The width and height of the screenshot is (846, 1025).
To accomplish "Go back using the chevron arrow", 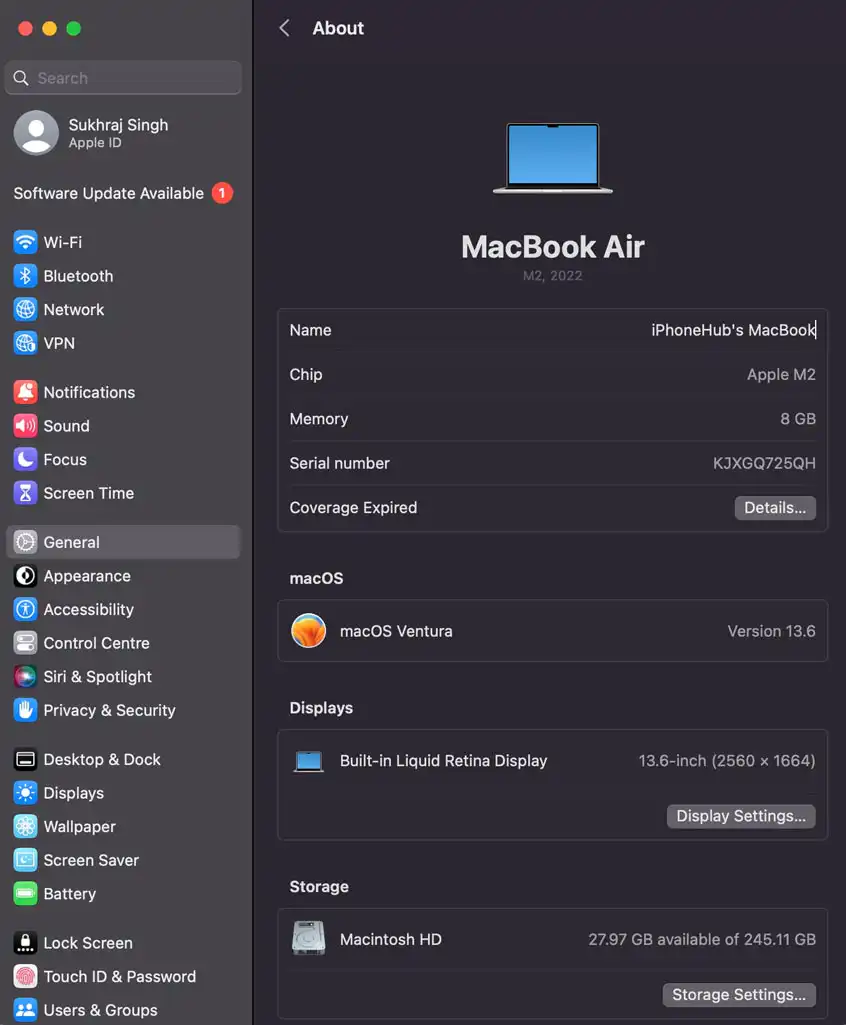I will click(285, 28).
